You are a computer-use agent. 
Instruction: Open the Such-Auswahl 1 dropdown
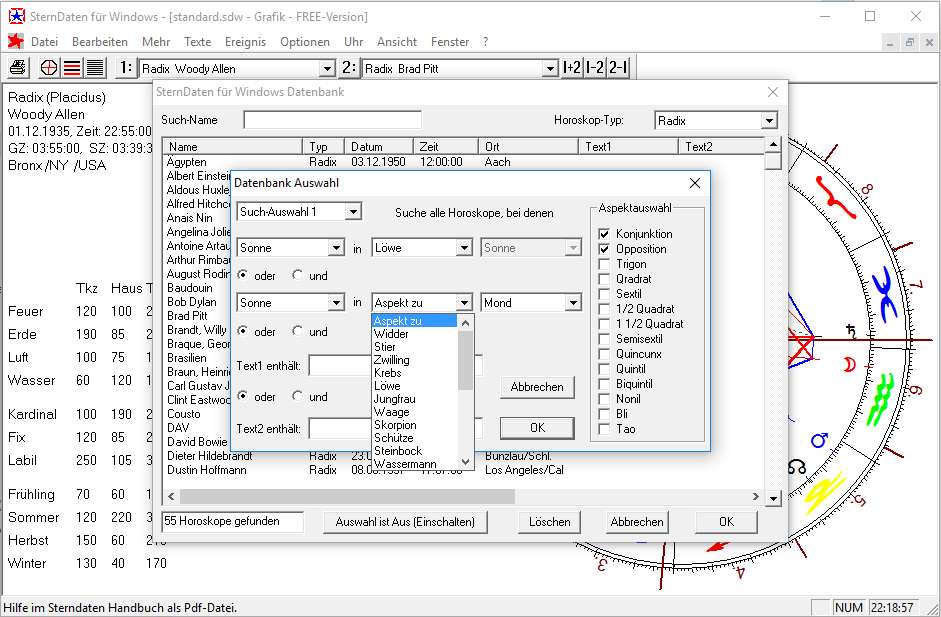[x=352, y=212]
